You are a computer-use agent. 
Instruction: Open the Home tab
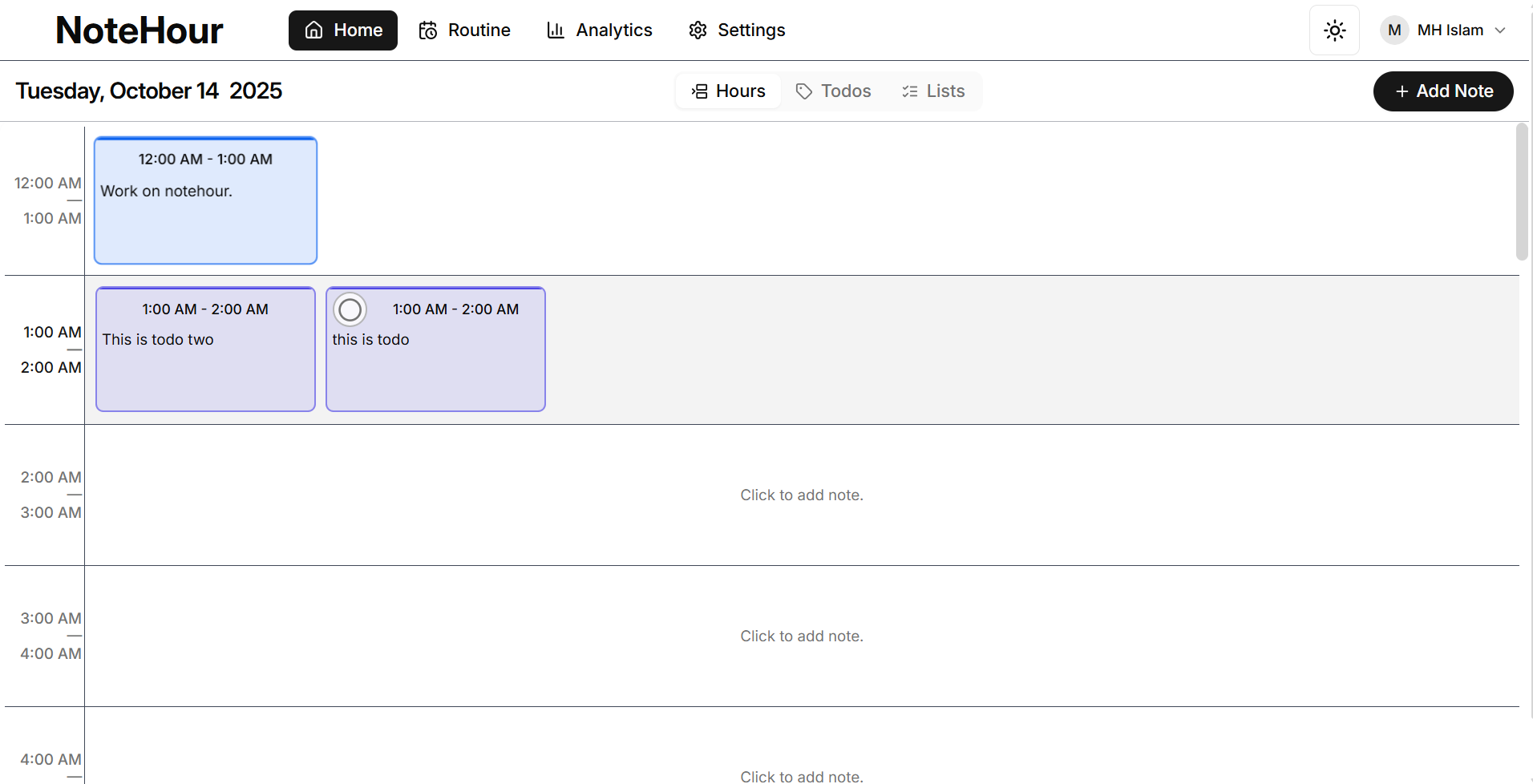pyautogui.click(x=343, y=30)
